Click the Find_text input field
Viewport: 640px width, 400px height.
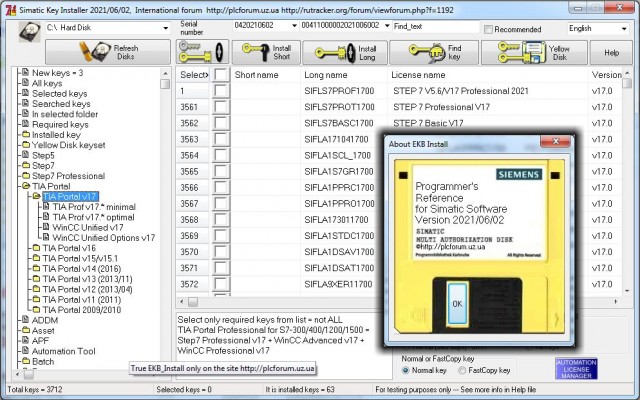pos(436,27)
